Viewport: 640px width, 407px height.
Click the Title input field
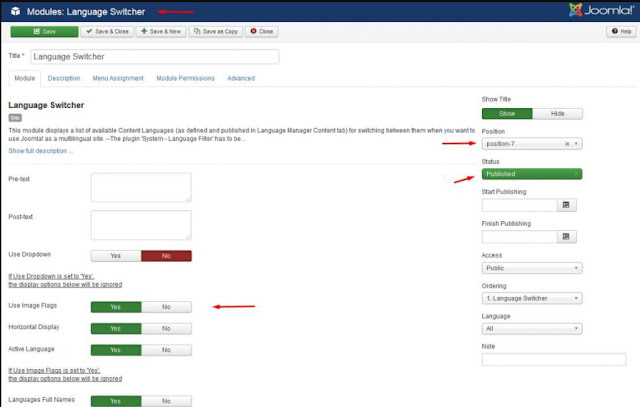[155, 57]
